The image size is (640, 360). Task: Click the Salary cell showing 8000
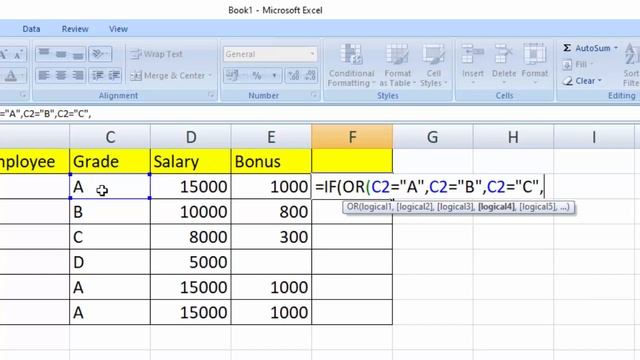coord(191,237)
